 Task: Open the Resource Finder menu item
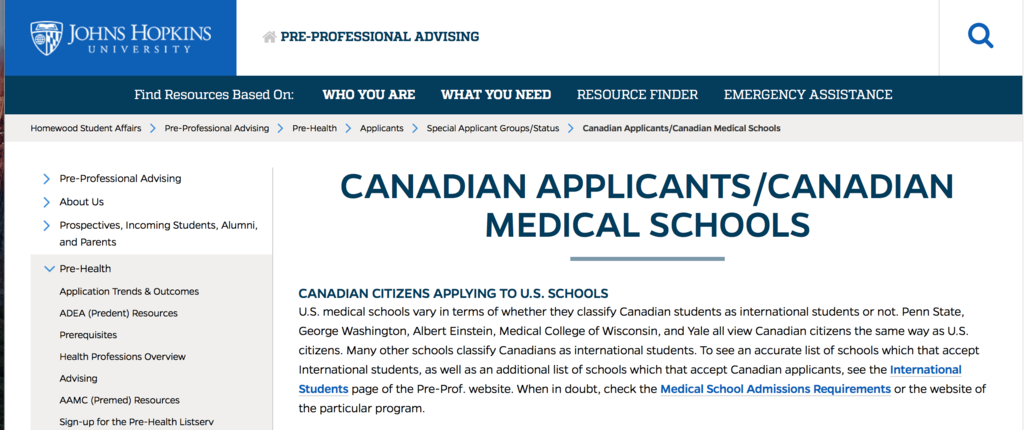[x=637, y=95]
